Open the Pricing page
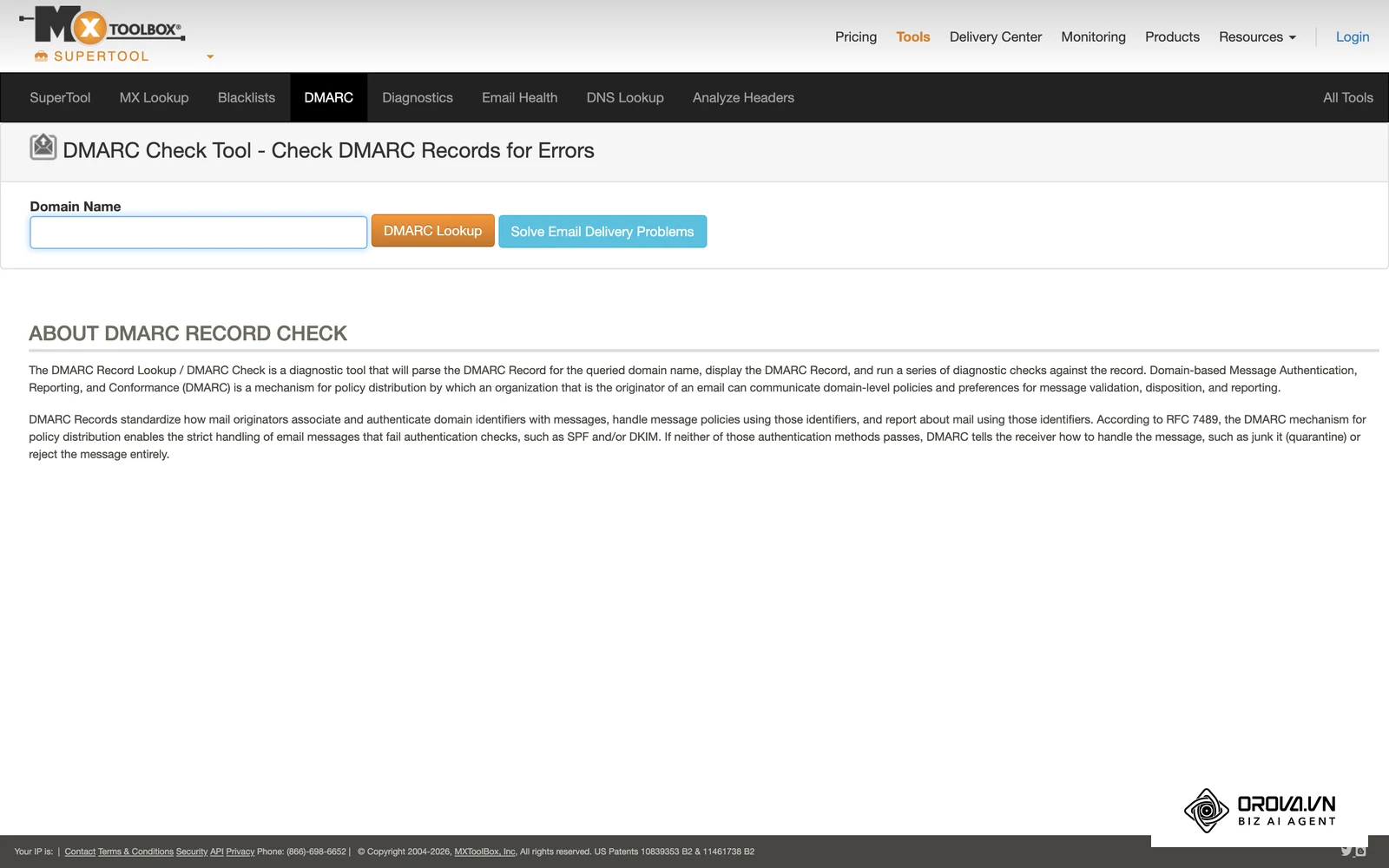The image size is (1389, 868). tap(856, 36)
